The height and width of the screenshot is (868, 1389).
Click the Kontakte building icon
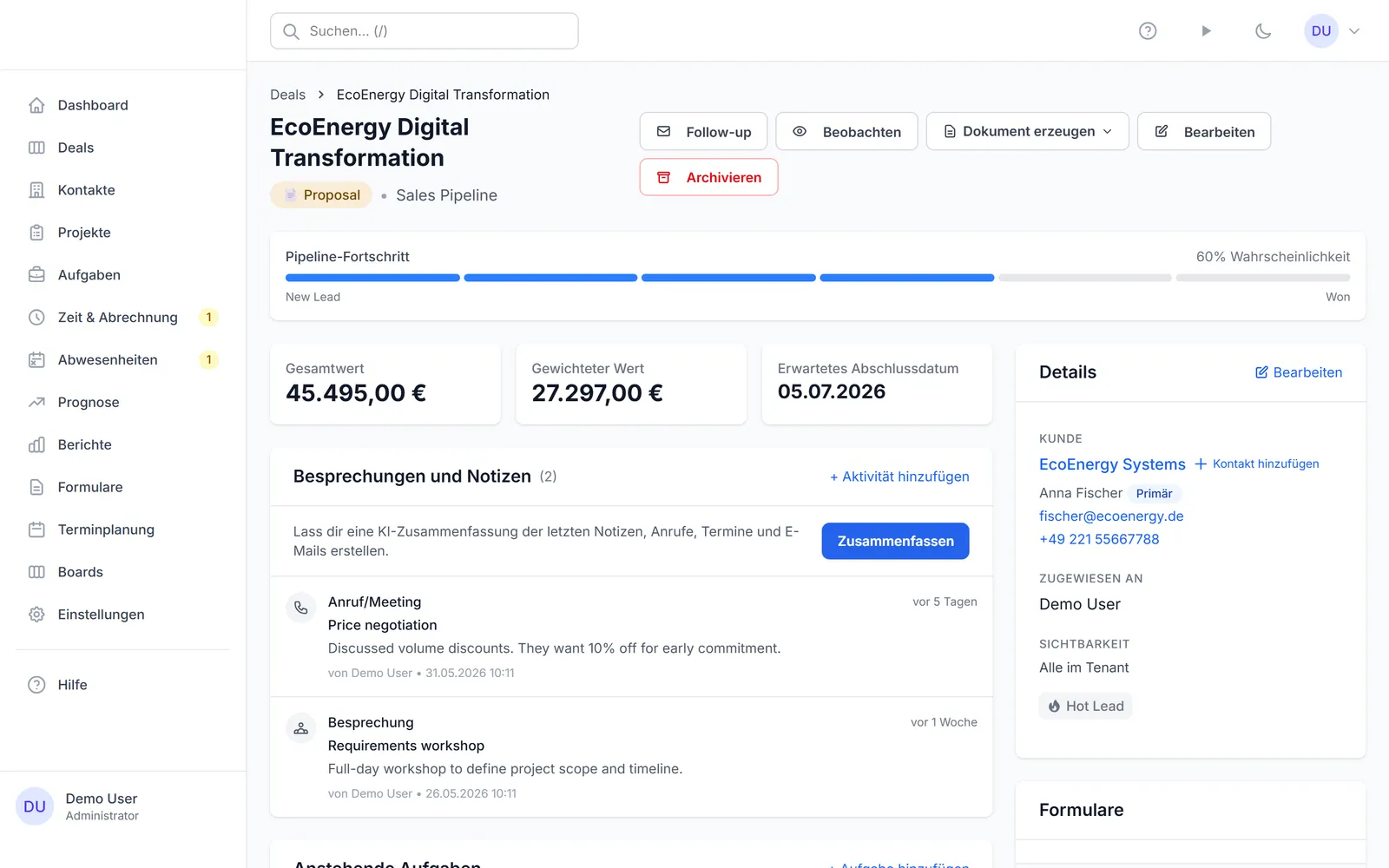(36, 190)
